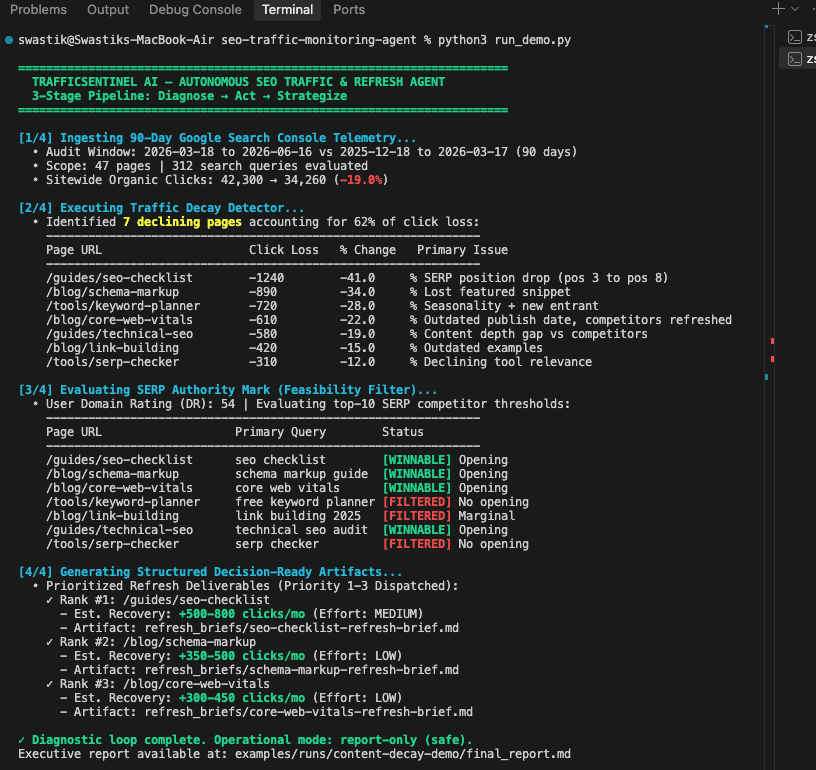816x770 pixels.
Task: Click the 'Click Loss' column header
Action: (x=284, y=250)
